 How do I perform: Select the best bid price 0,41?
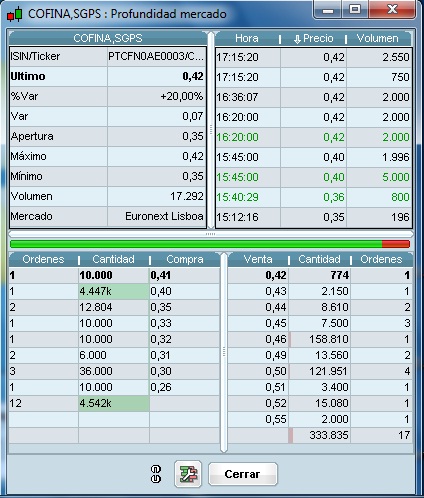click(x=161, y=275)
